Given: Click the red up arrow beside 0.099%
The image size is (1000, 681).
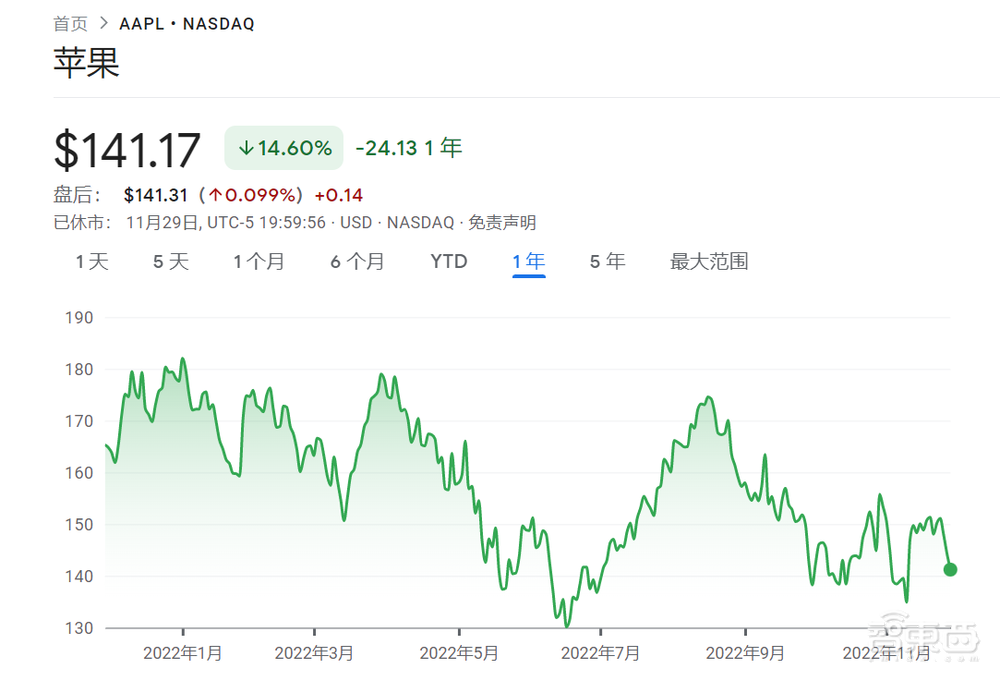Looking at the screenshot, I should (215, 195).
